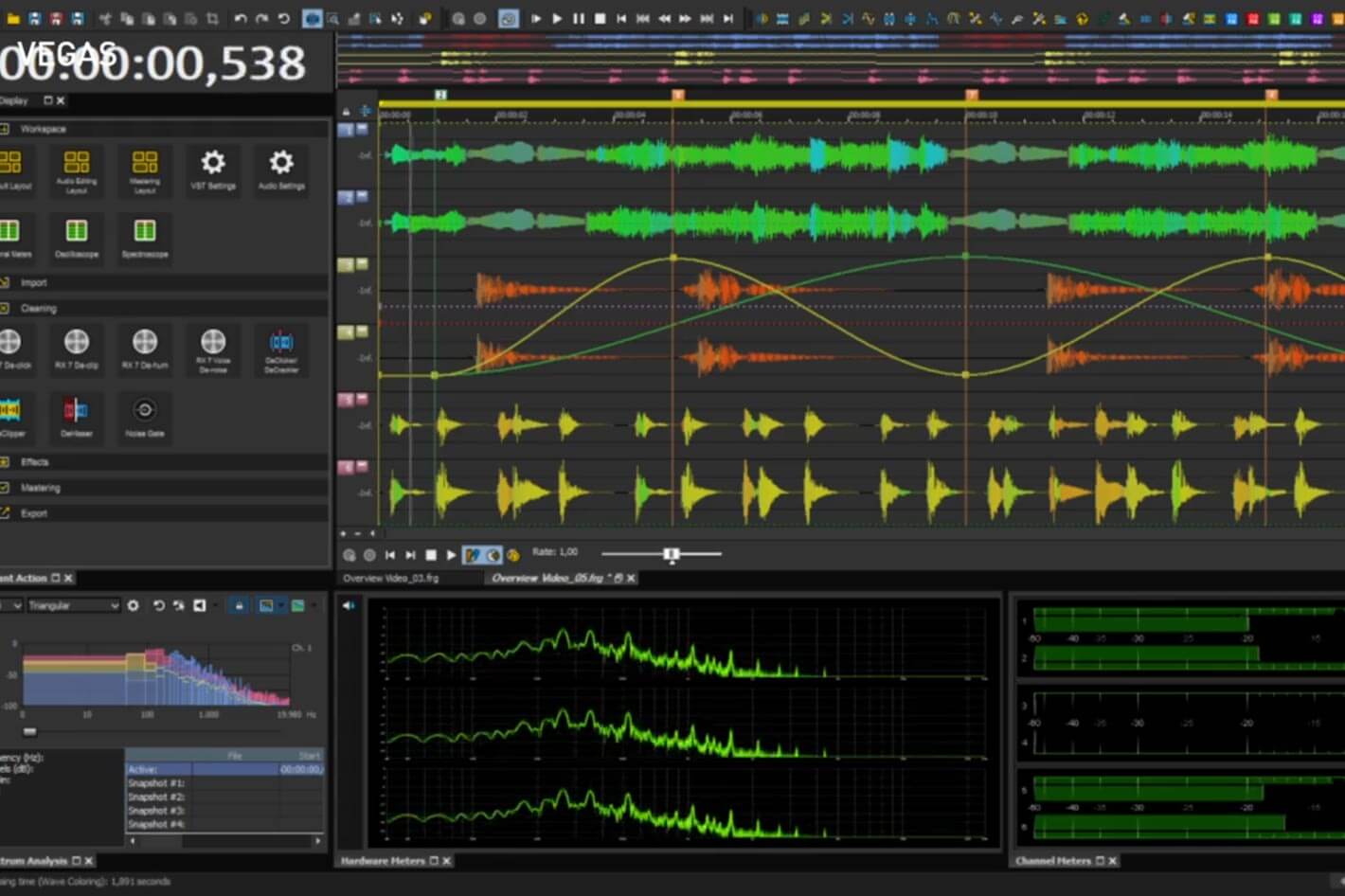Toggle the green display button in spectrum toolbar
The width and height of the screenshot is (1345, 896).
pos(297,605)
